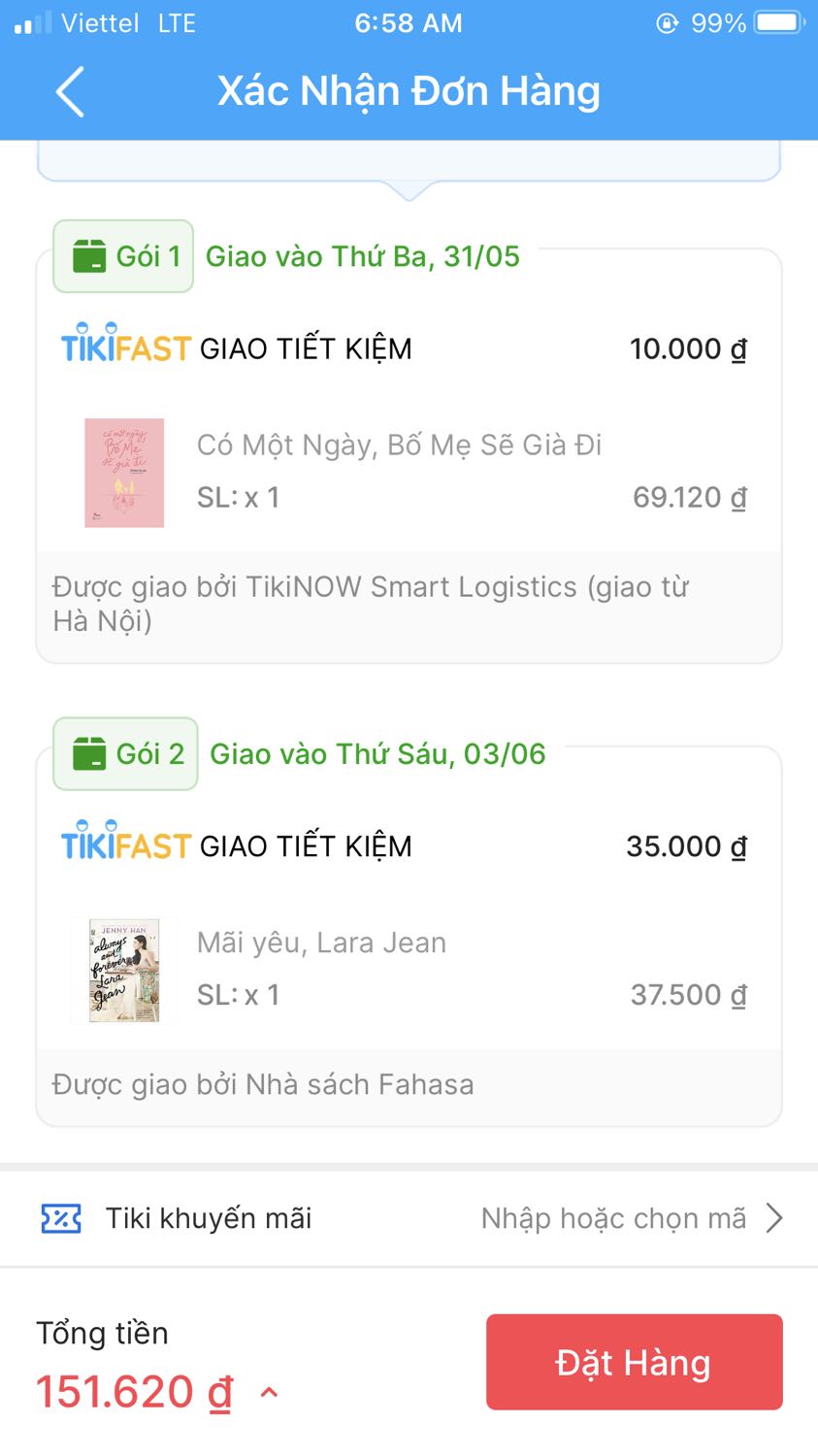Select the Gói 2 package tab label
818x1456 pixels.
click(149, 754)
